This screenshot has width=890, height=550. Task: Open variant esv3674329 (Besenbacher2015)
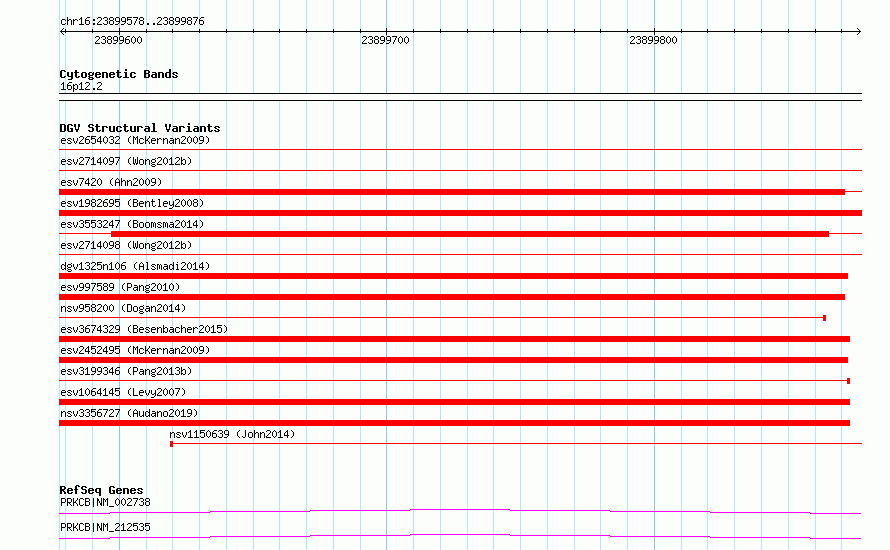tap(144, 329)
